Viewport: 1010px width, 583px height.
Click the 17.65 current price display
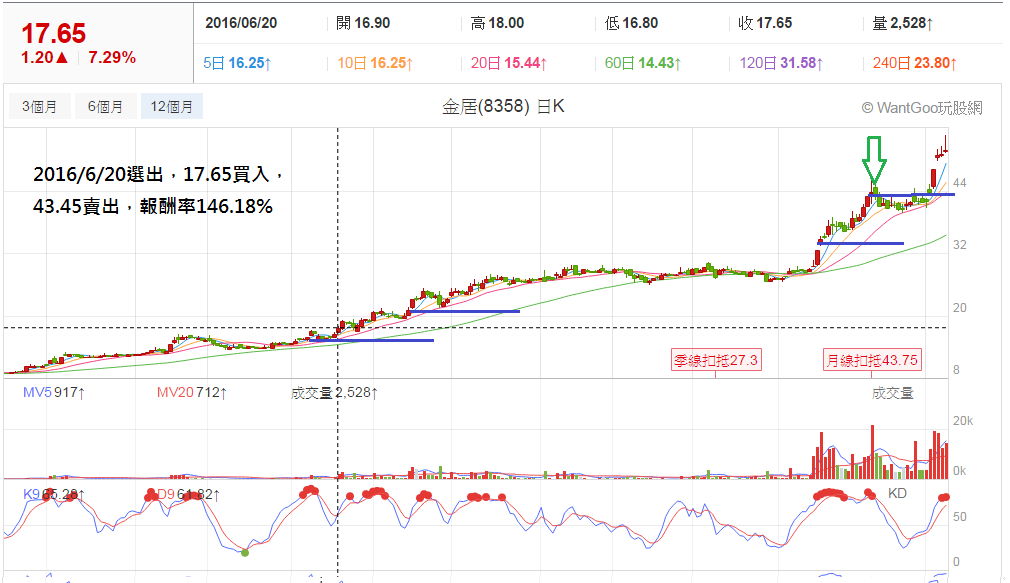click(53, 33)
